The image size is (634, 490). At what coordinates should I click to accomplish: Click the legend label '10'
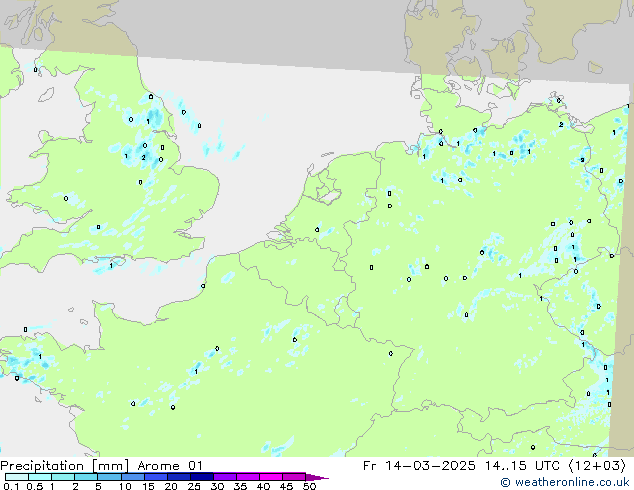point(125,486)
